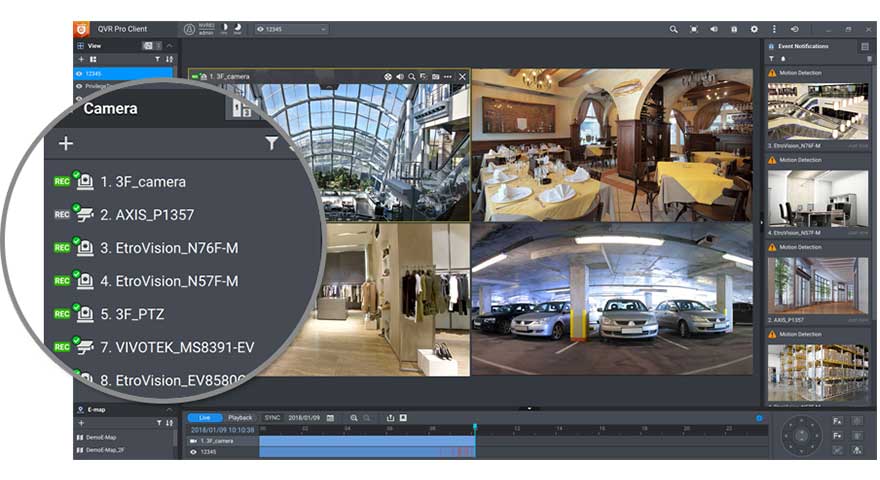Select the 12345 view row

123,74
